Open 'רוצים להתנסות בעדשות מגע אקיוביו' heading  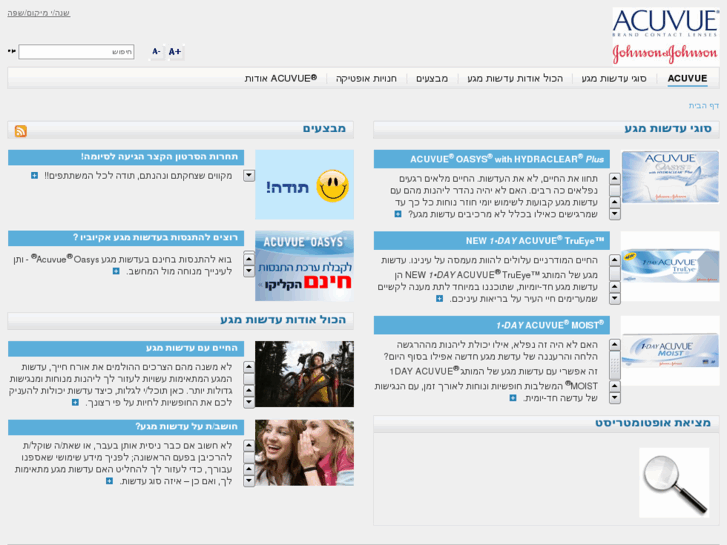126,238
